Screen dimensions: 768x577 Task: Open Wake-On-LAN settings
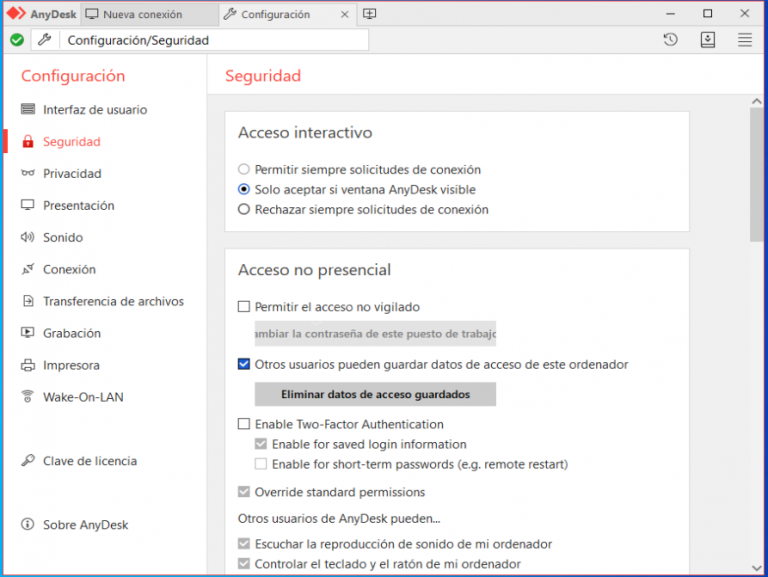(83, 397)
